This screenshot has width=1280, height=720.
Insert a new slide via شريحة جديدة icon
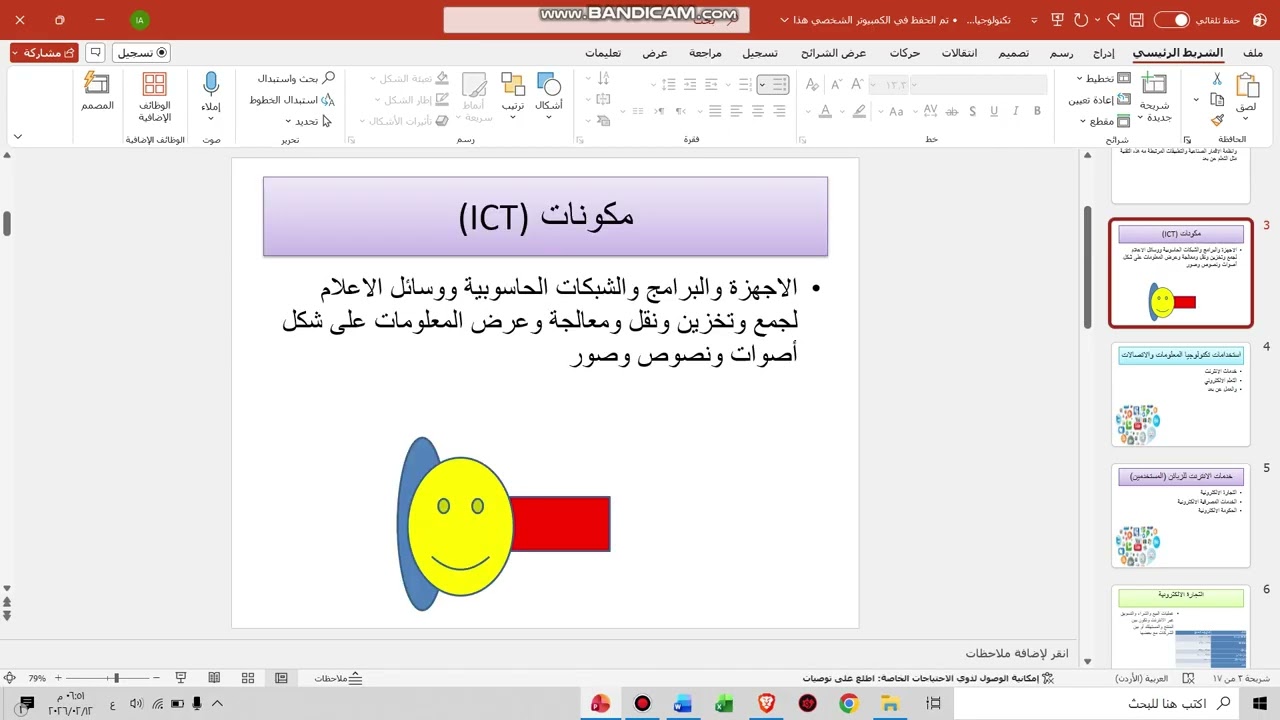click(1154, 85)
